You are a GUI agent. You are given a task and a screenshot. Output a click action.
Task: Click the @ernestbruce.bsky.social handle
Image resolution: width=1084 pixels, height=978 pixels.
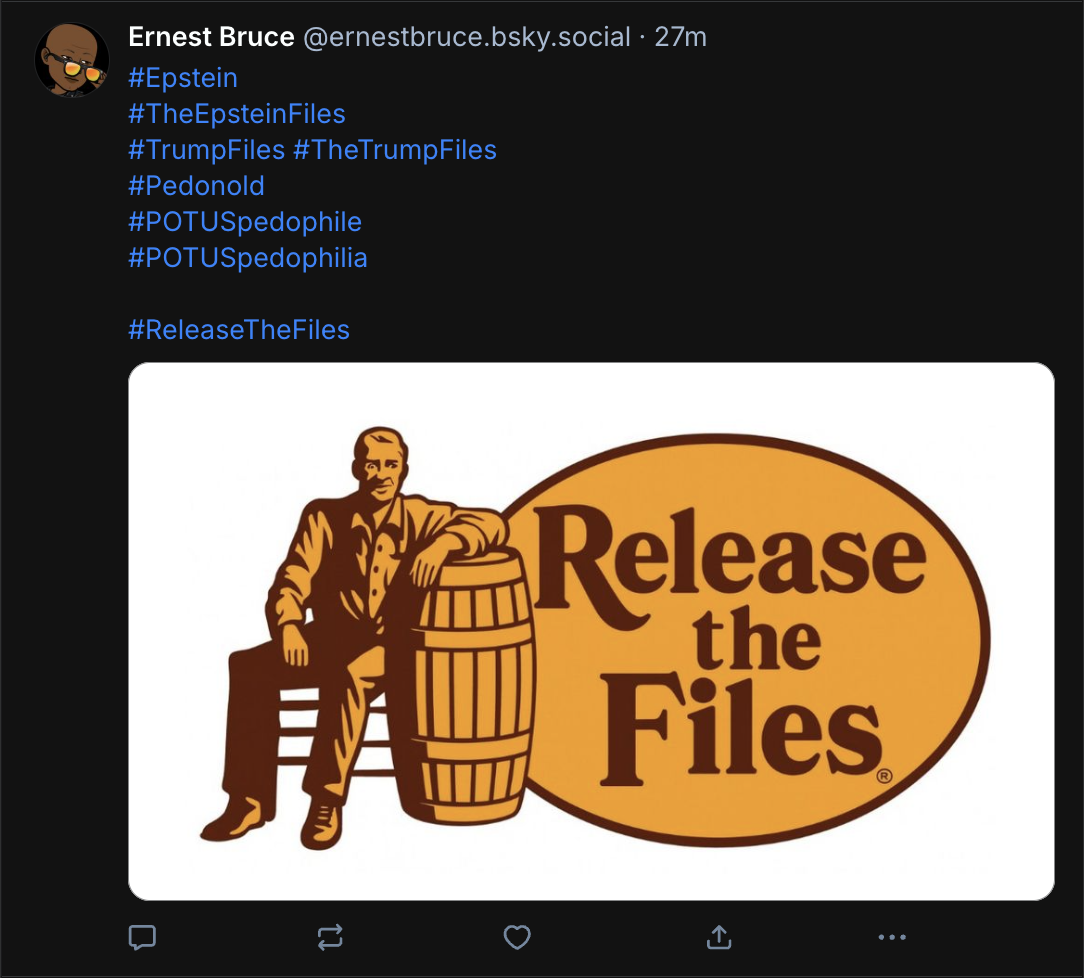[x=466, y=37]
